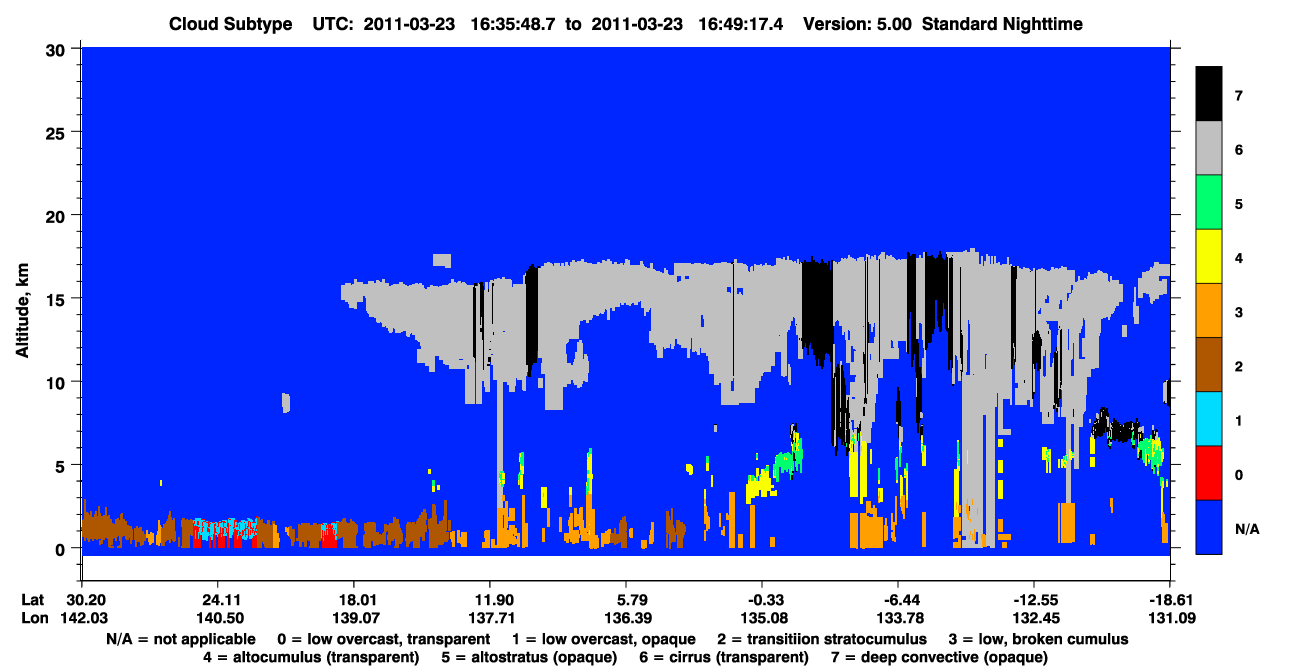This screenshot has height=667, width=1300.
Task: Click the latitude value -6.44
Action: click(x=897, y=600)
